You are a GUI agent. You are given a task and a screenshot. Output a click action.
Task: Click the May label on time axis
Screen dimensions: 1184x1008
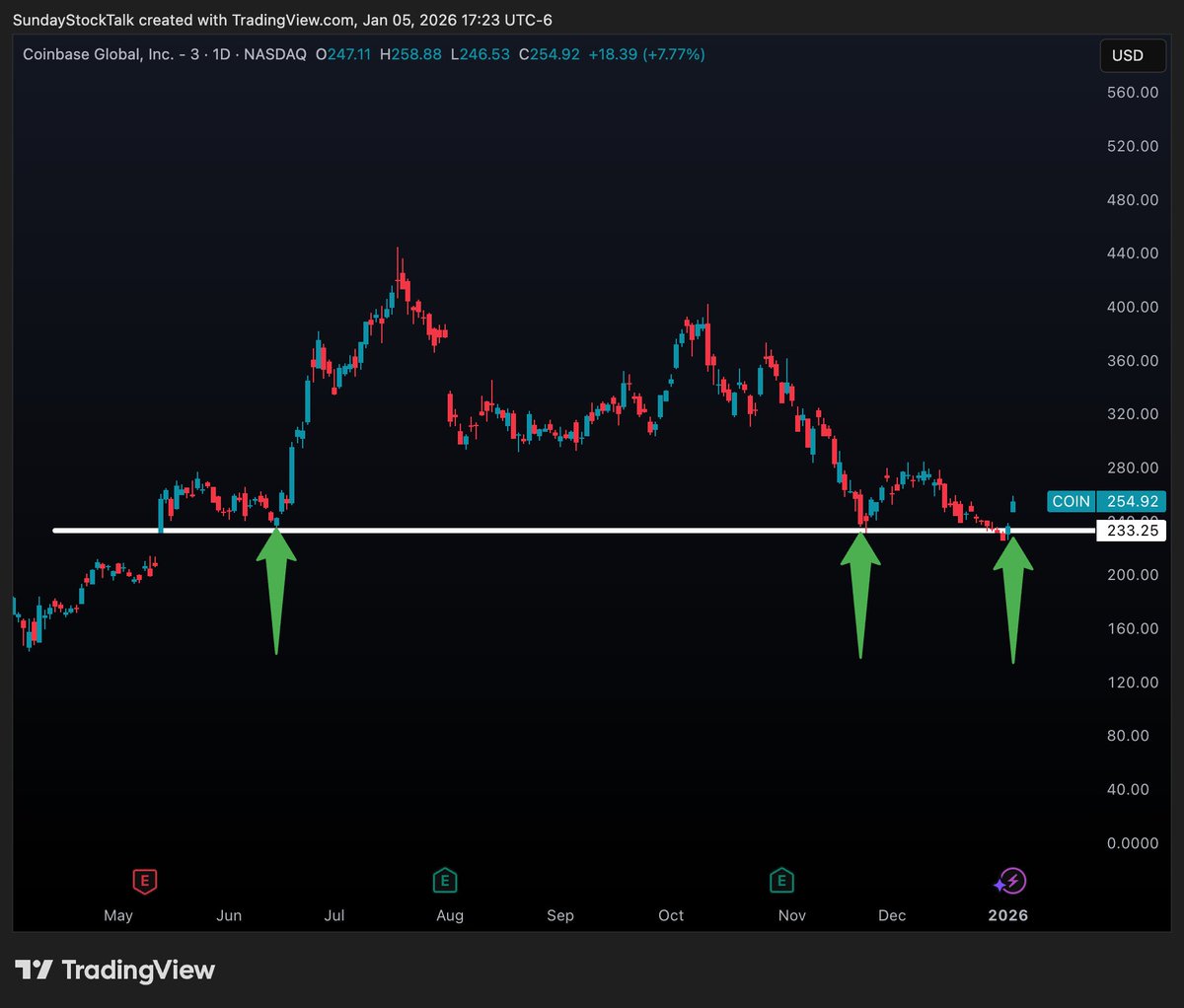(x=118, y=915)
